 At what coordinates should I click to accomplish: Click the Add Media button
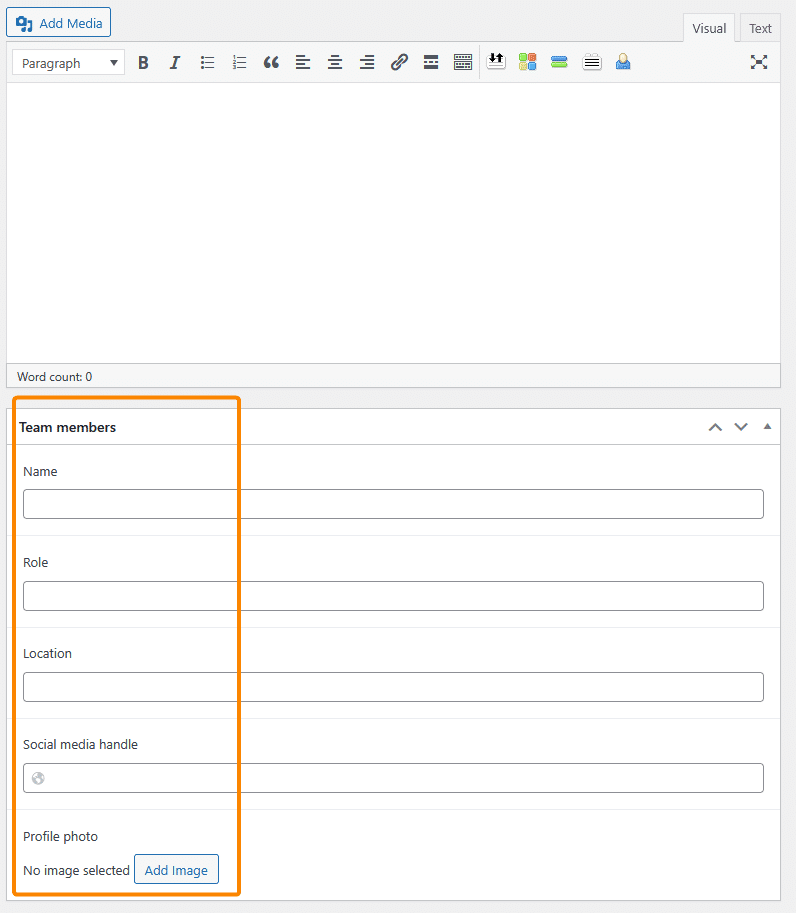point(58,23)
